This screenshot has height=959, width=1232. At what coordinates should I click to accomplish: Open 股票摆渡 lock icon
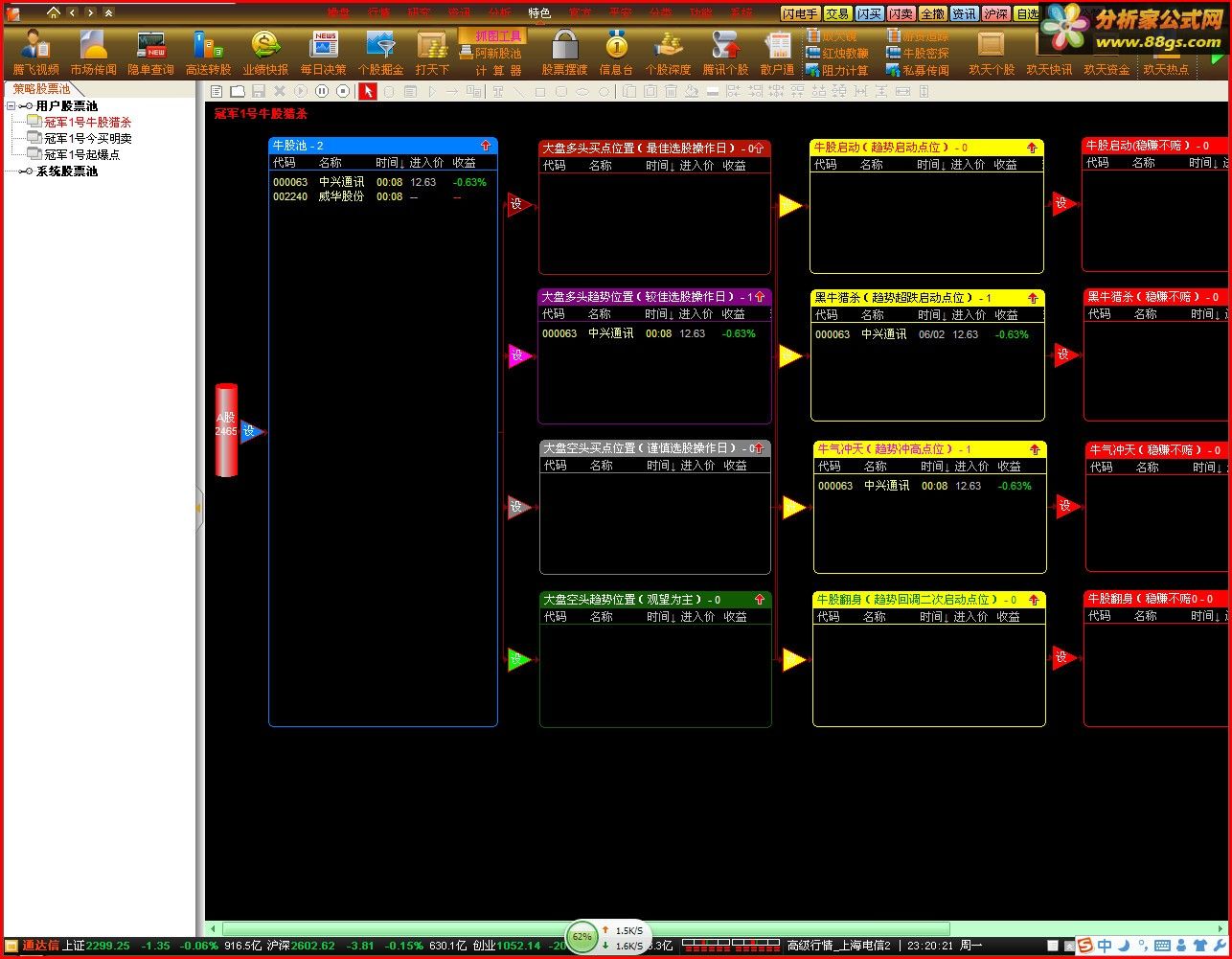click(564, 53)
